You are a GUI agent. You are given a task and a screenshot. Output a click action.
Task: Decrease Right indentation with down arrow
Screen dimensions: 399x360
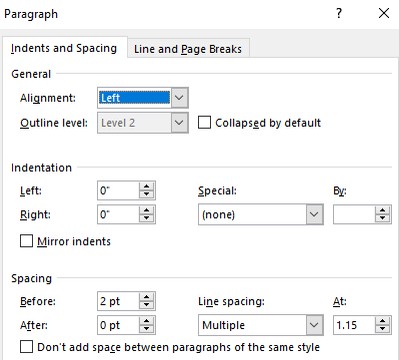(x=147, y=218)
